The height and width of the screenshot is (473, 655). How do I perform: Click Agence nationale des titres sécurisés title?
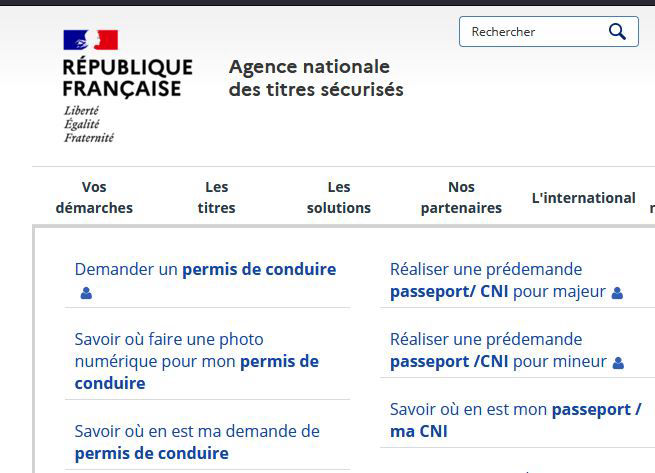[316, 78]
